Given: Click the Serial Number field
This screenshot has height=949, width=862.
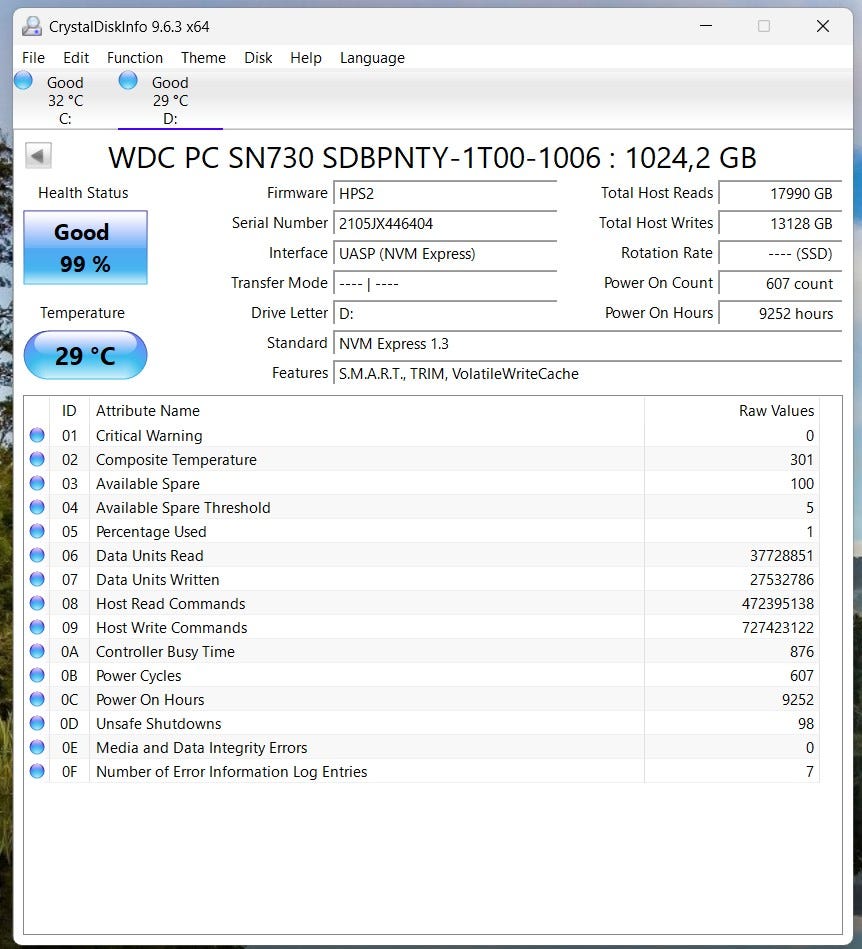Looking at the screenshot, I should point(445,224).
